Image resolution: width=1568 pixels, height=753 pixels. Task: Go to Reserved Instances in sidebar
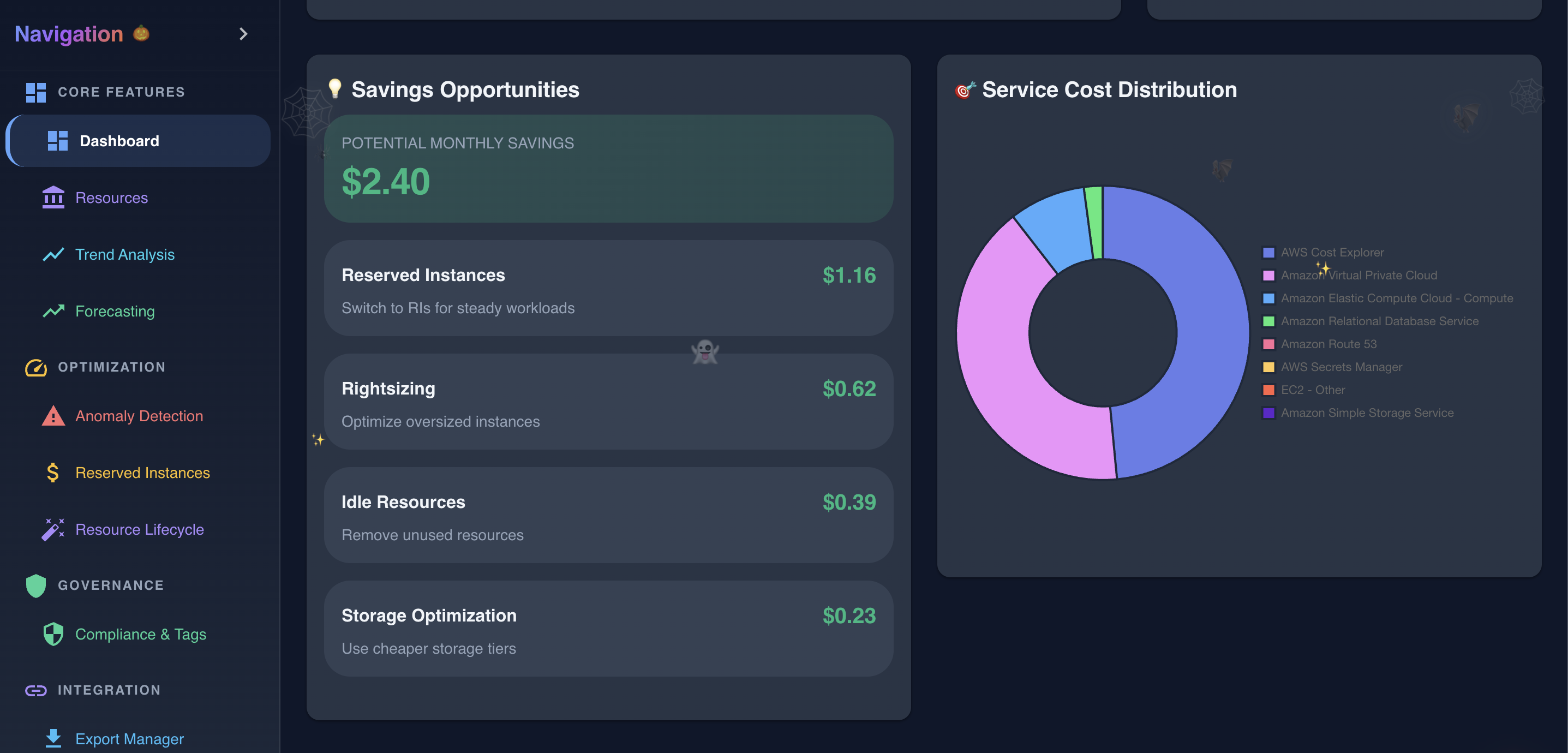click(142, 473)
